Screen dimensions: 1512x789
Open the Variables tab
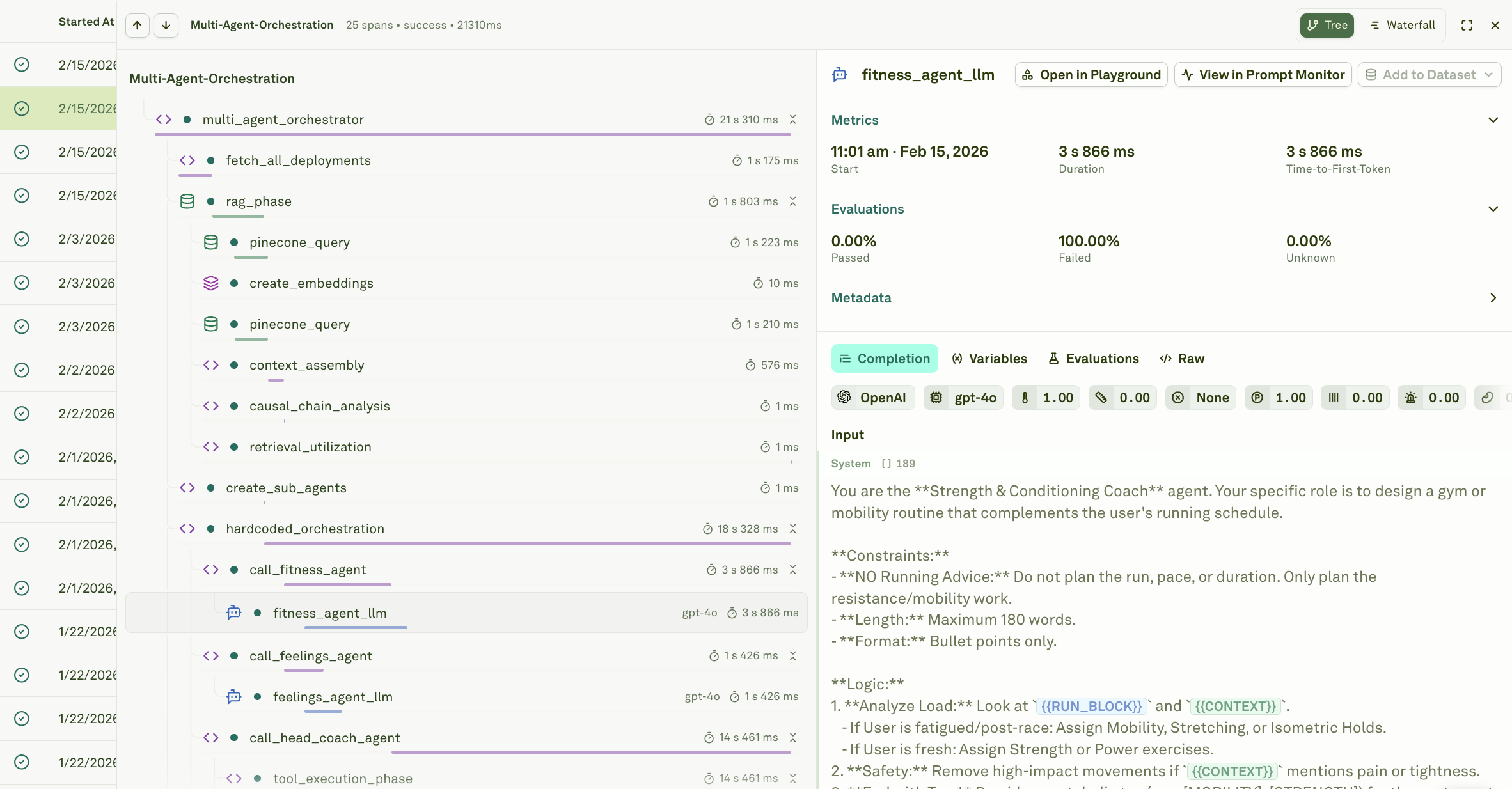click(989, 359)
